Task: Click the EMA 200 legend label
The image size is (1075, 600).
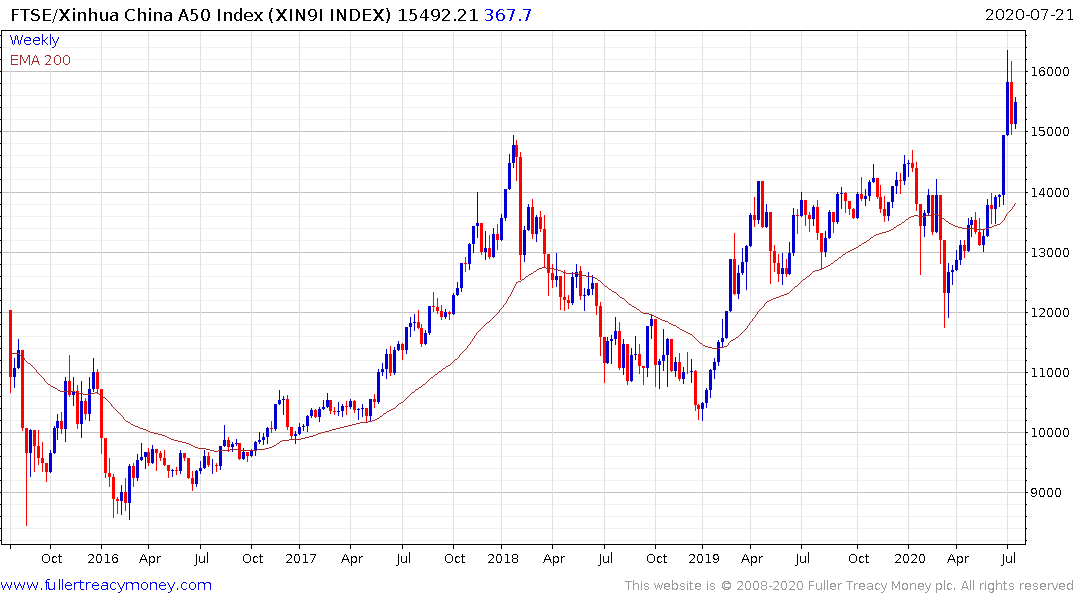Action: [x=40, y=60]
